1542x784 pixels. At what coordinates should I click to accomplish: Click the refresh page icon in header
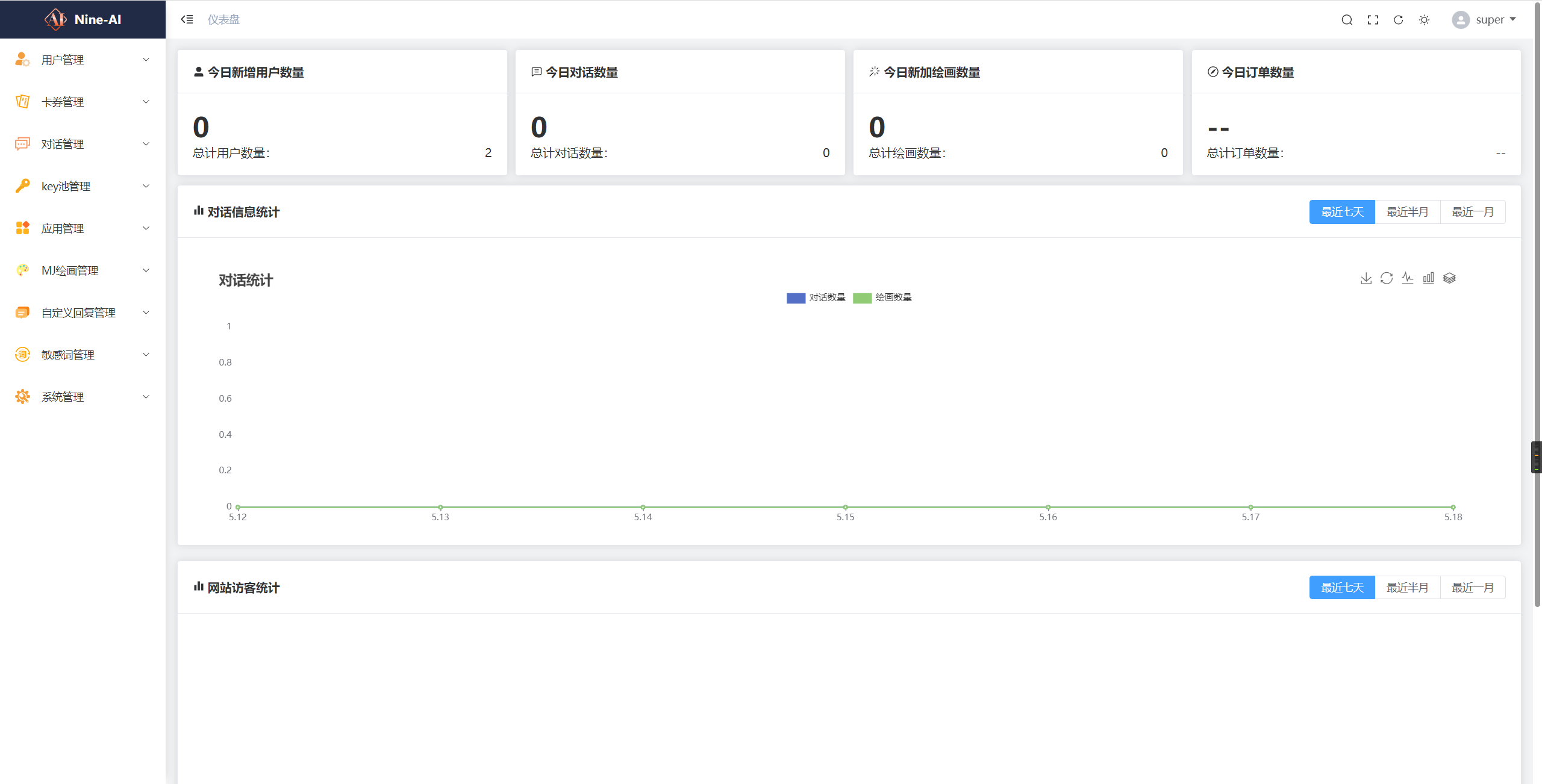(x=1399, y=20)
